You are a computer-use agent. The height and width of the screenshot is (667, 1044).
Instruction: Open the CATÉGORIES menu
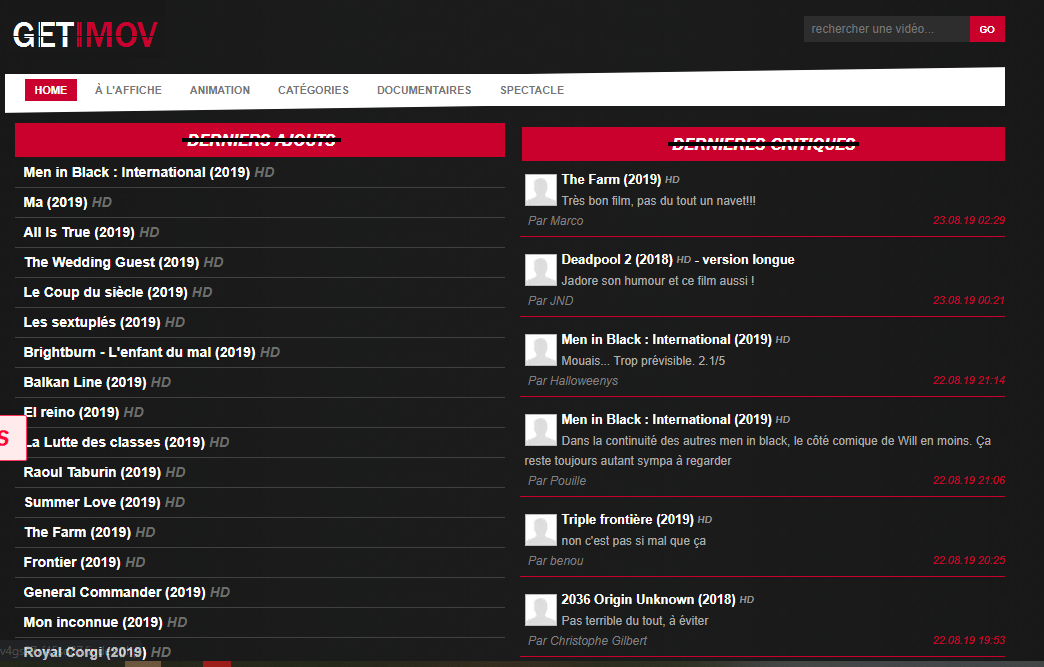(313, 90)
